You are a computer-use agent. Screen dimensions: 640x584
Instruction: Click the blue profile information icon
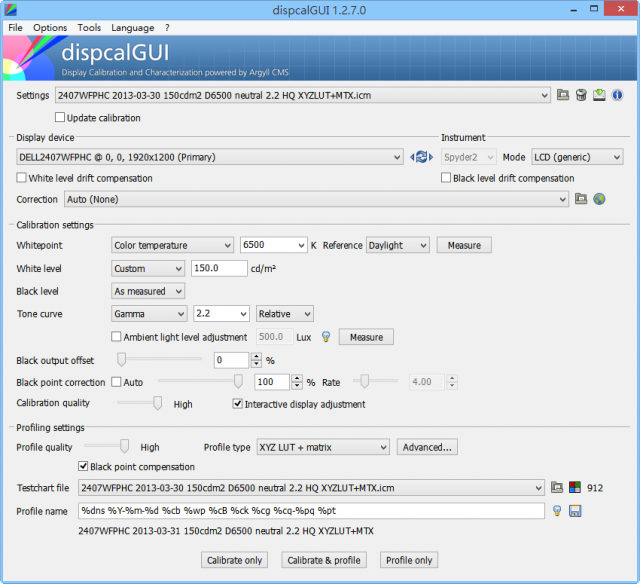[x=617, y=95]
